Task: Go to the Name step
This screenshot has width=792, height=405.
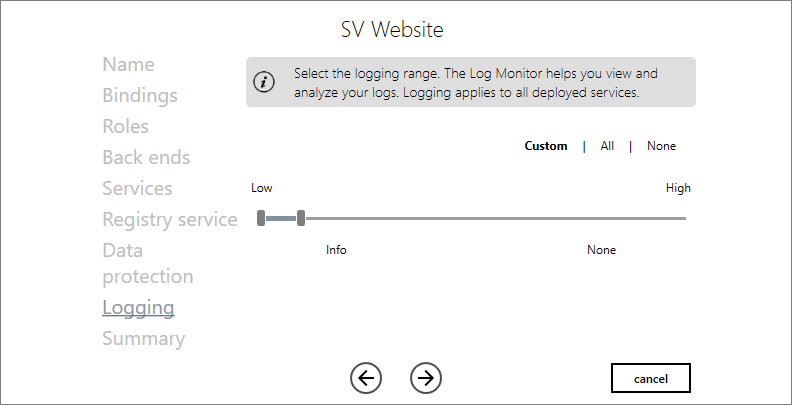Action: point(128,64)
